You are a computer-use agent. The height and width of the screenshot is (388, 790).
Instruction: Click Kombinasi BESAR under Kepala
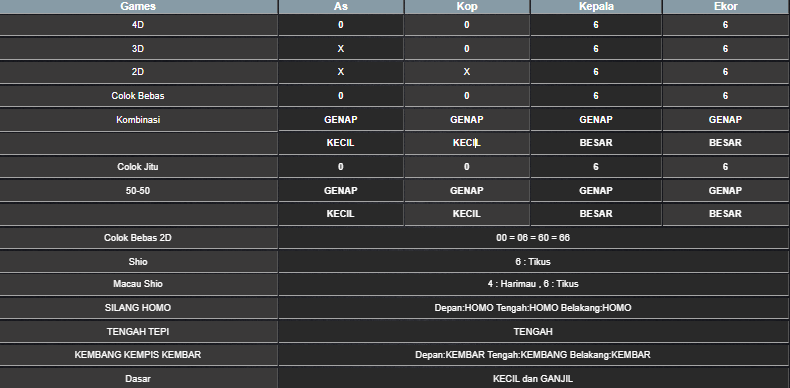point(596,143)
